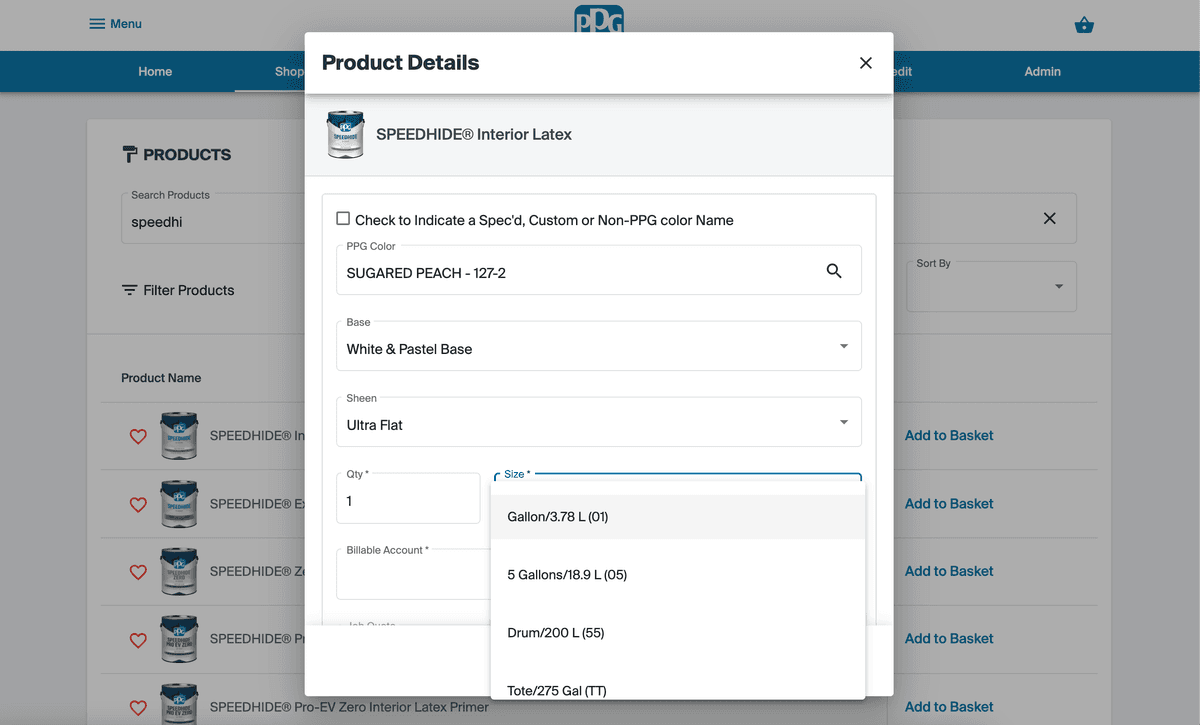Click the PPG logo at top center
Image resolution: width=1200 pixels, height=725 pixels.
598,18
